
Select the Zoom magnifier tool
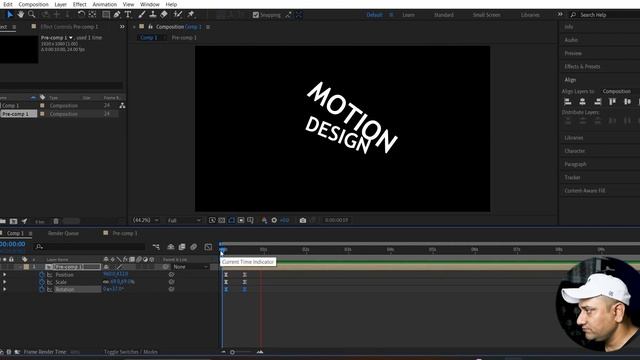pos(31,15)
